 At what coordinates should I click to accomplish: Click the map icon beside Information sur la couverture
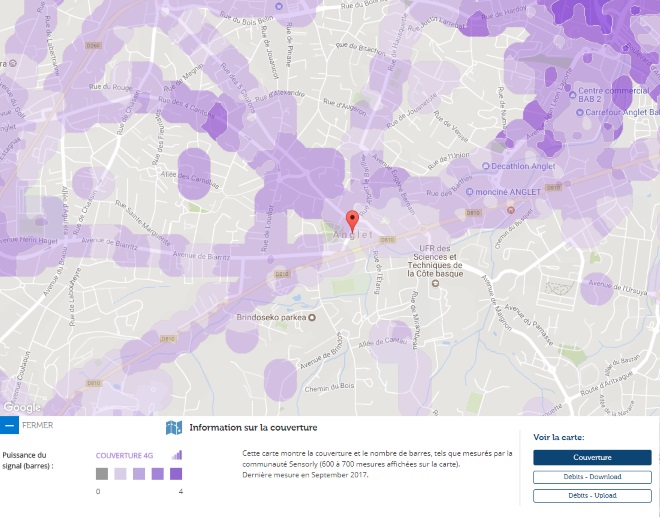[173, 428]
